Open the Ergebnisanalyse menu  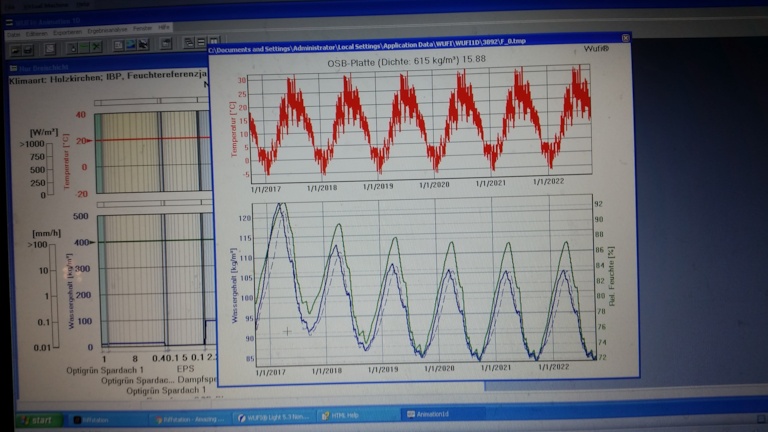[107, 32]
